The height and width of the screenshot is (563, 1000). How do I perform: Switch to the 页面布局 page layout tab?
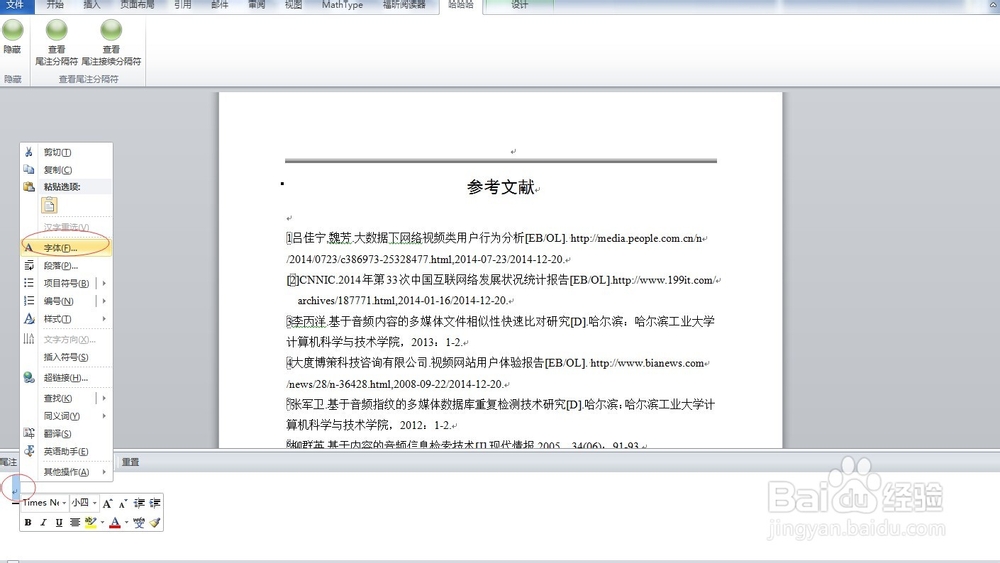pyautogui.click(x=137, y=5)
